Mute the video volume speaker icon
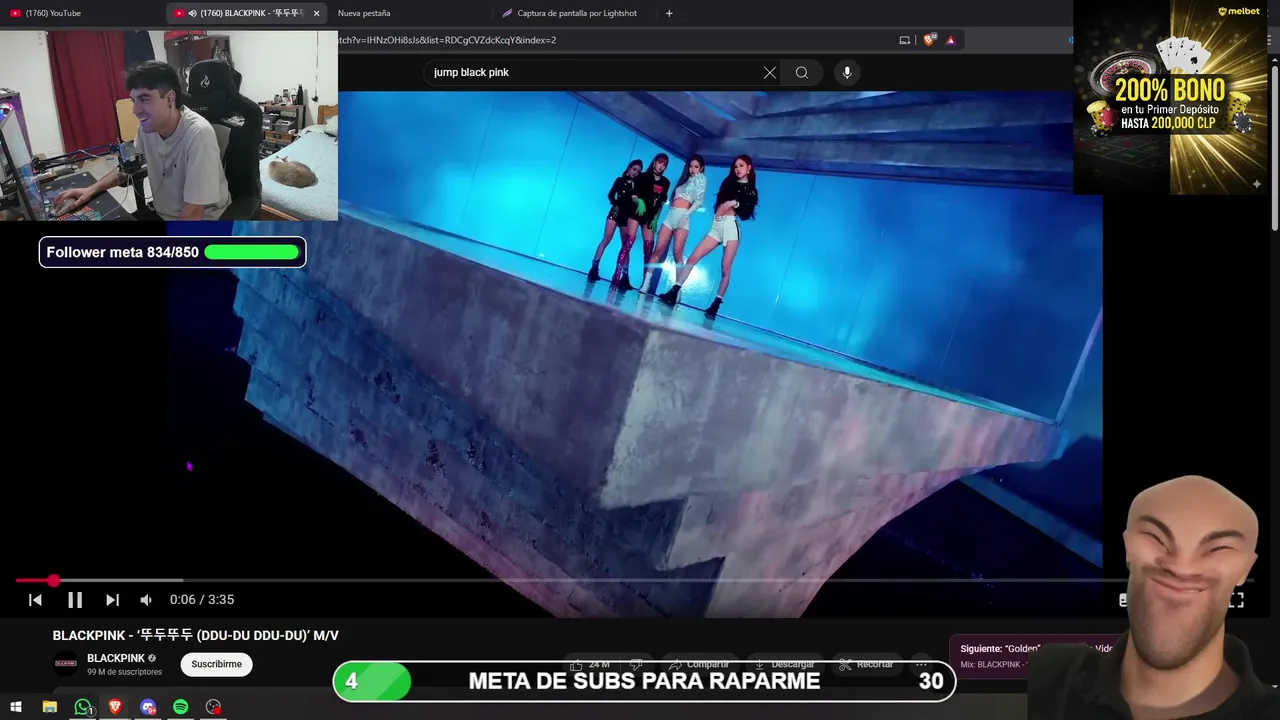 (x=146, y=600)
